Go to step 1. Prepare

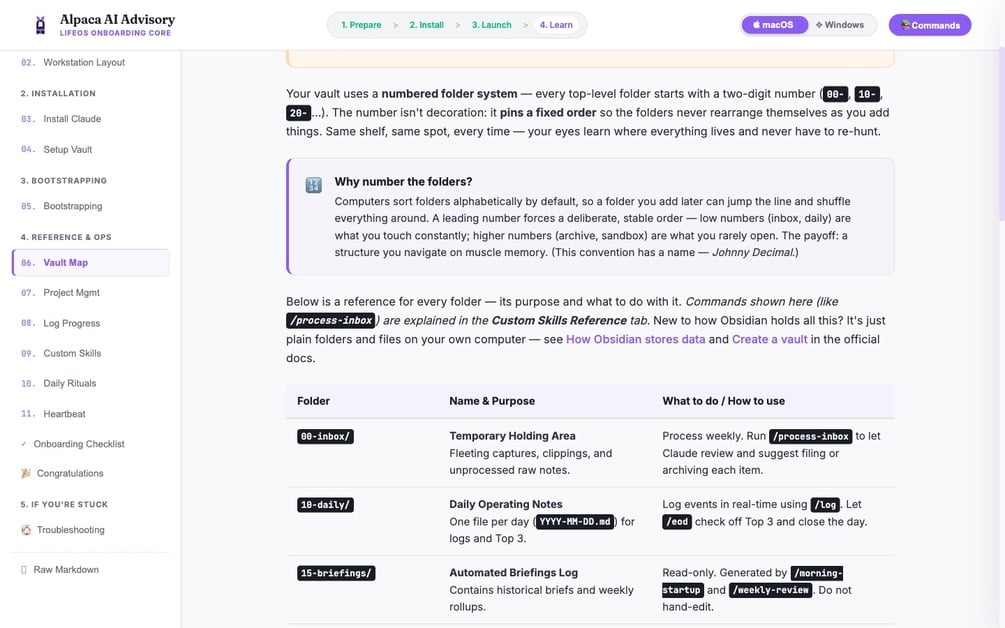pyautogui.click(x=361, y=25)
